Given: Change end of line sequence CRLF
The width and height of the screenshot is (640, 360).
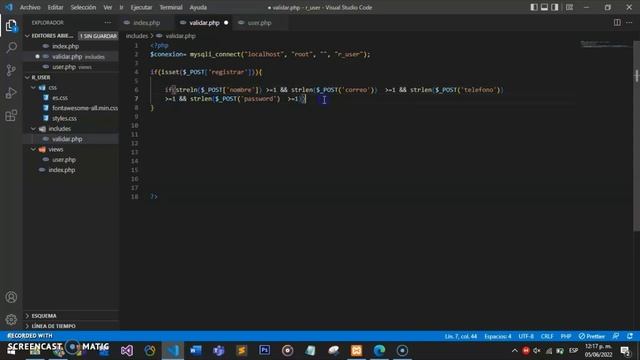Looking at the screenshot, I should pos(547,336).
